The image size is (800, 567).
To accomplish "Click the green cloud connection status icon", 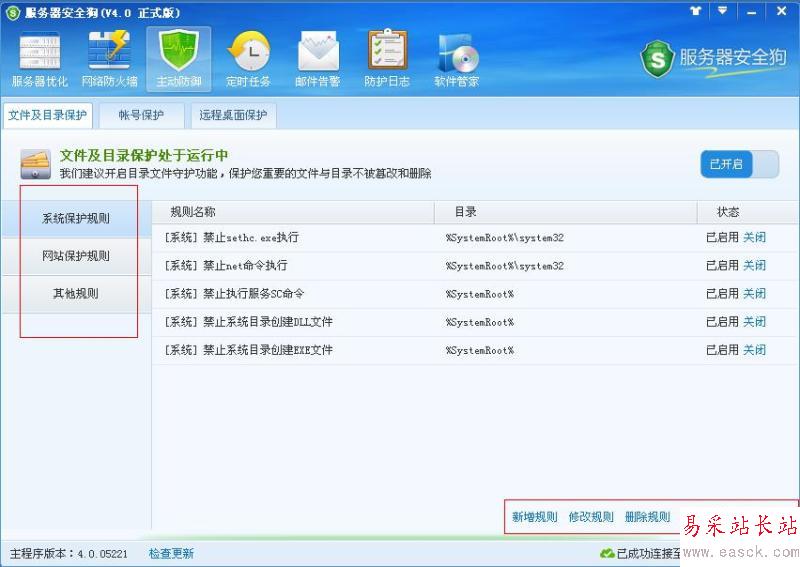I will coord(607,553).
